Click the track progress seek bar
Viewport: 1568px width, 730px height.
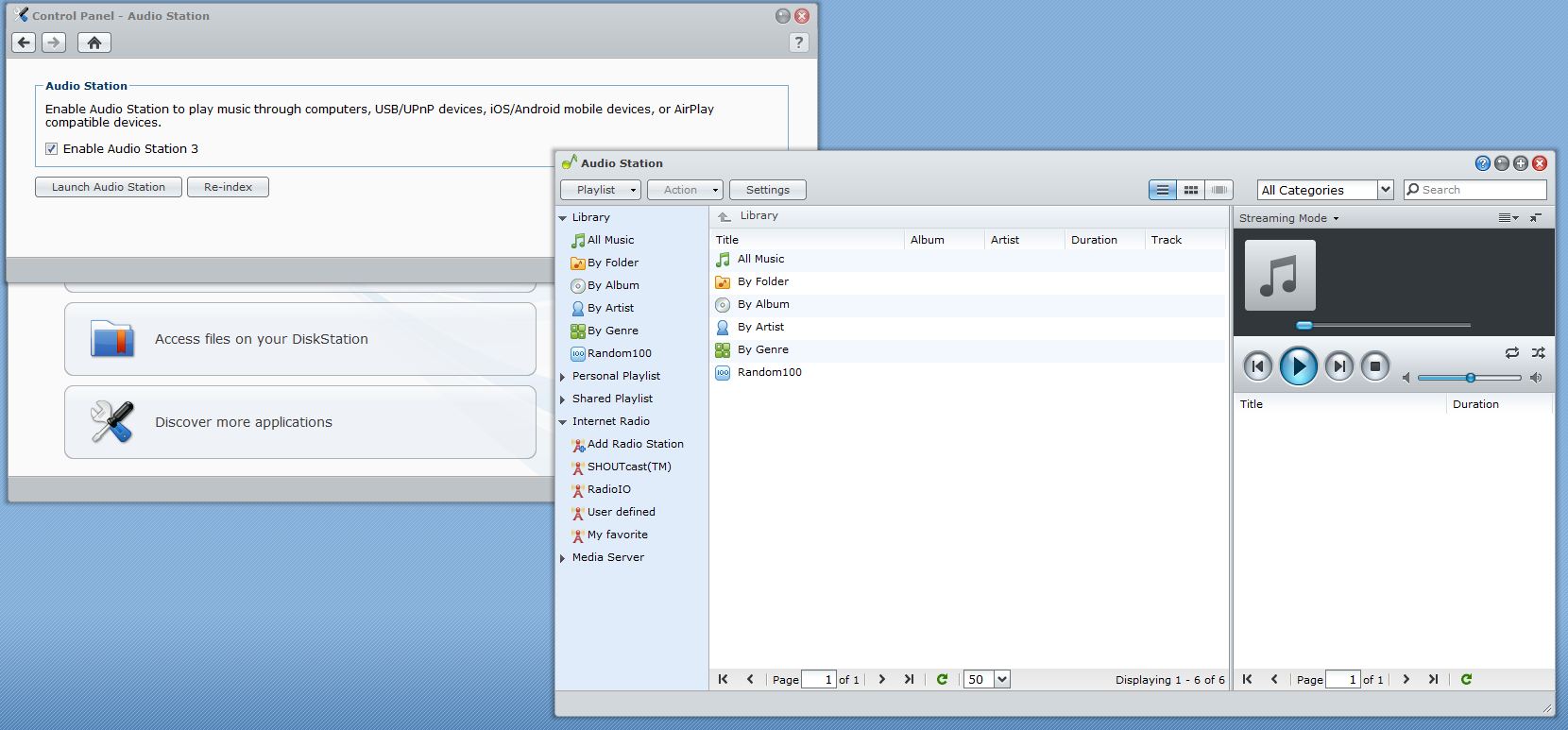(x=1384, y=325)
